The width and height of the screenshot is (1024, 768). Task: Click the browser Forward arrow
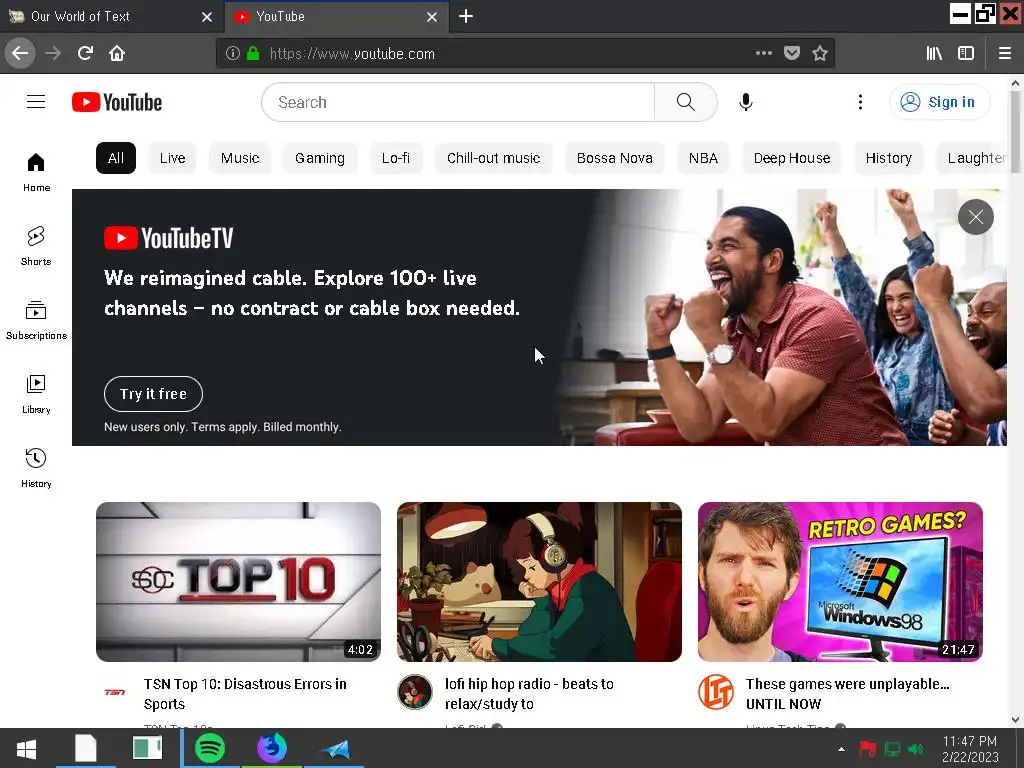click(53, 54)
